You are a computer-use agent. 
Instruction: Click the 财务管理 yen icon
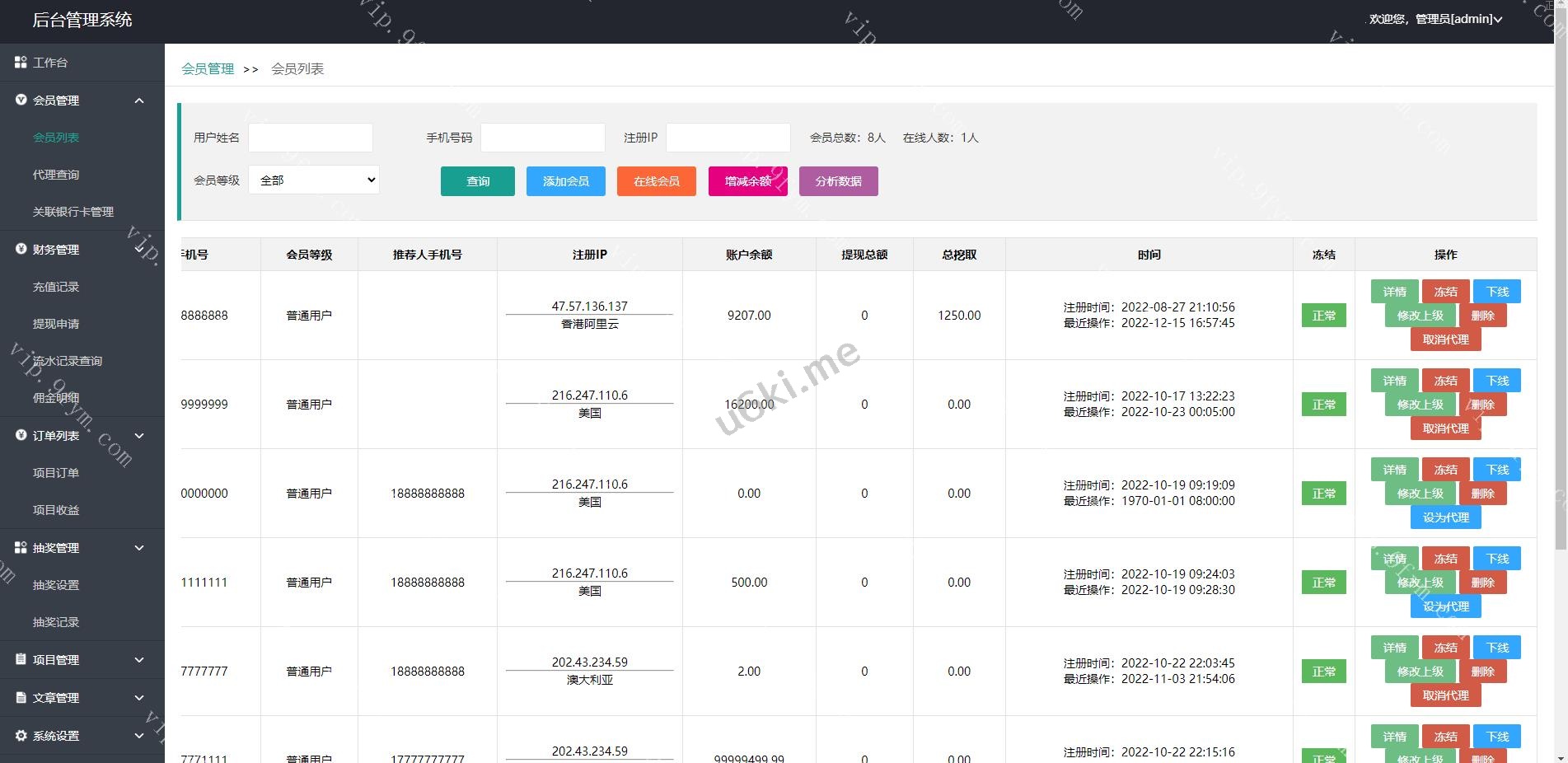(x=21, y=250)
